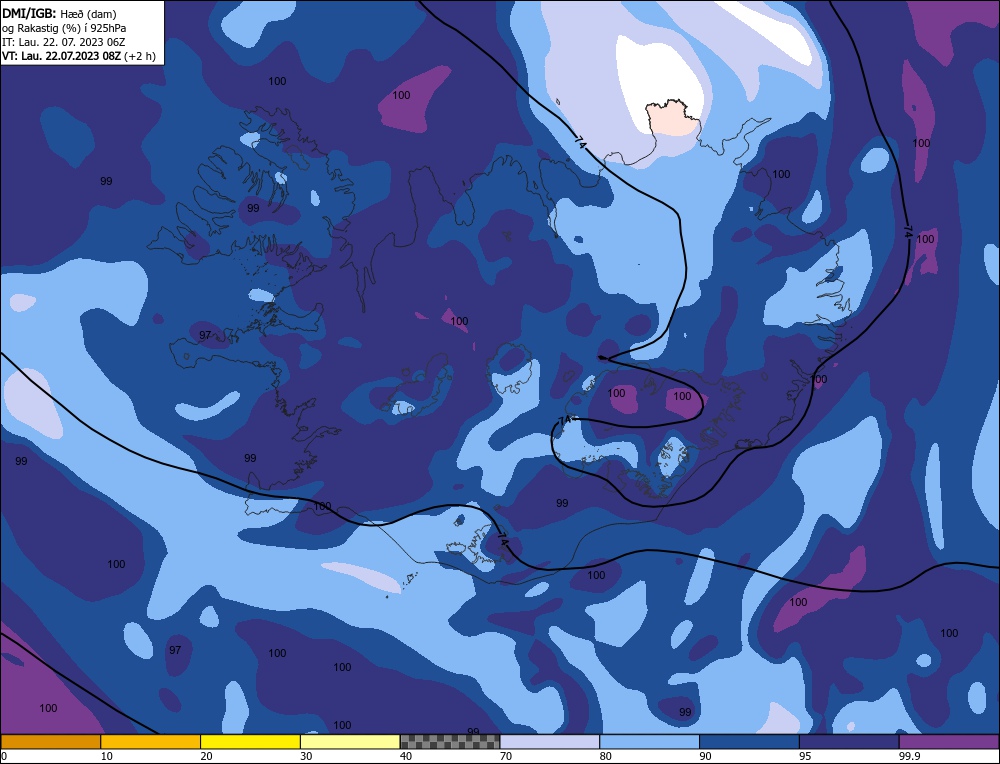Viewport: 1000px width, 764px height.
Task: Select the purple legend swatch above 99.9
Action: coord(949,742)
